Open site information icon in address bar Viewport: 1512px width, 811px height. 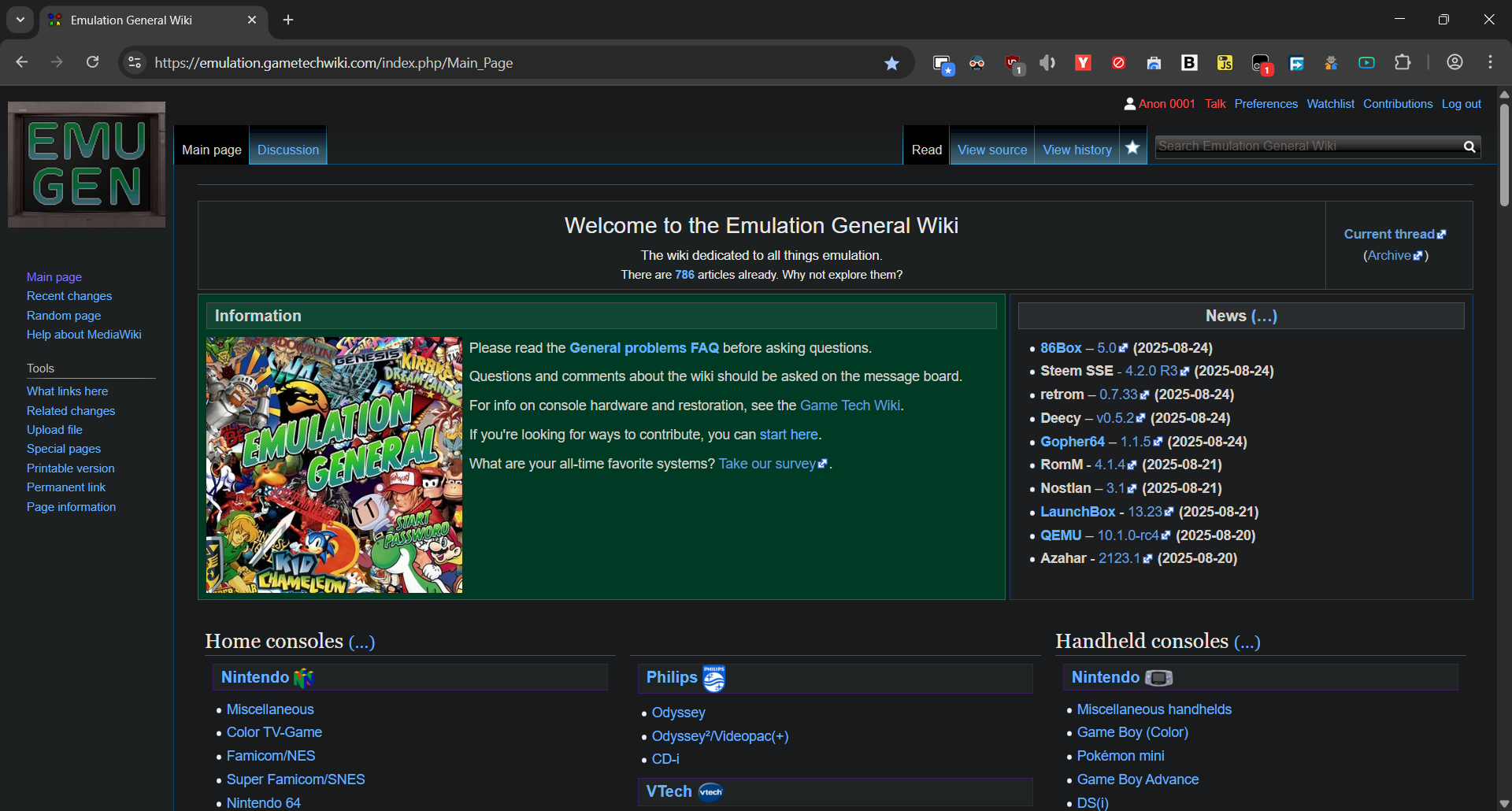coord(135,62)
